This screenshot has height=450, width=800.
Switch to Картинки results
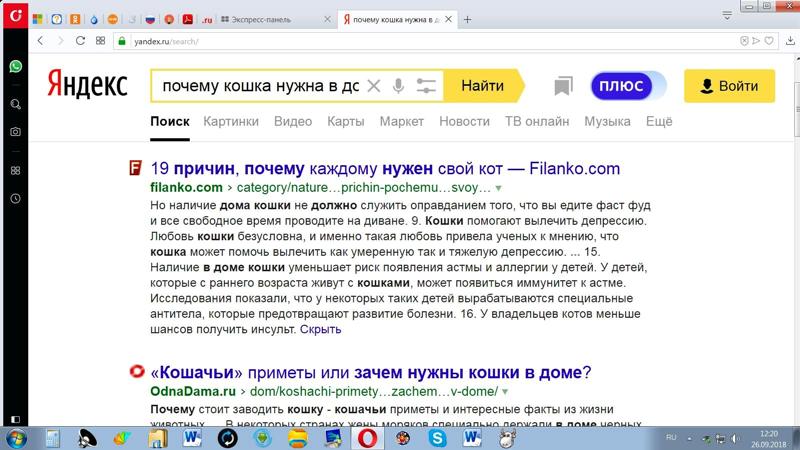(231, 121)
